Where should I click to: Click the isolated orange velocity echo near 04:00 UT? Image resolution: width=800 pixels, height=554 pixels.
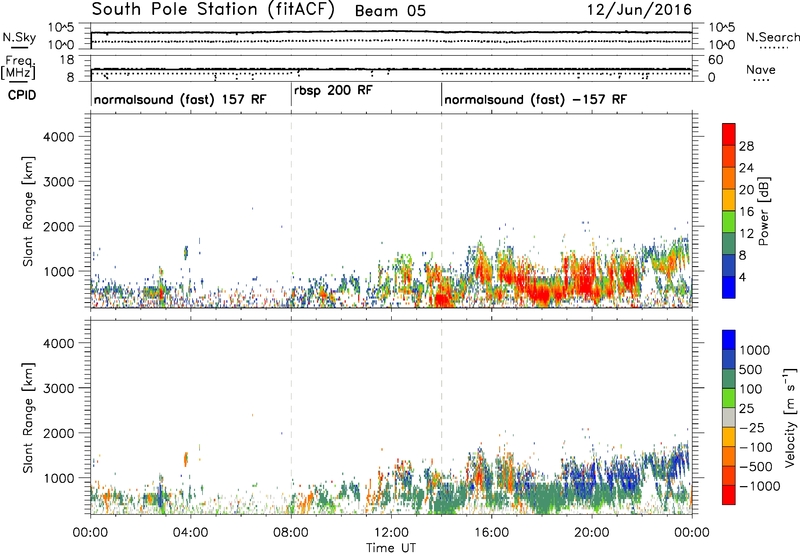[x=186, y=459]
